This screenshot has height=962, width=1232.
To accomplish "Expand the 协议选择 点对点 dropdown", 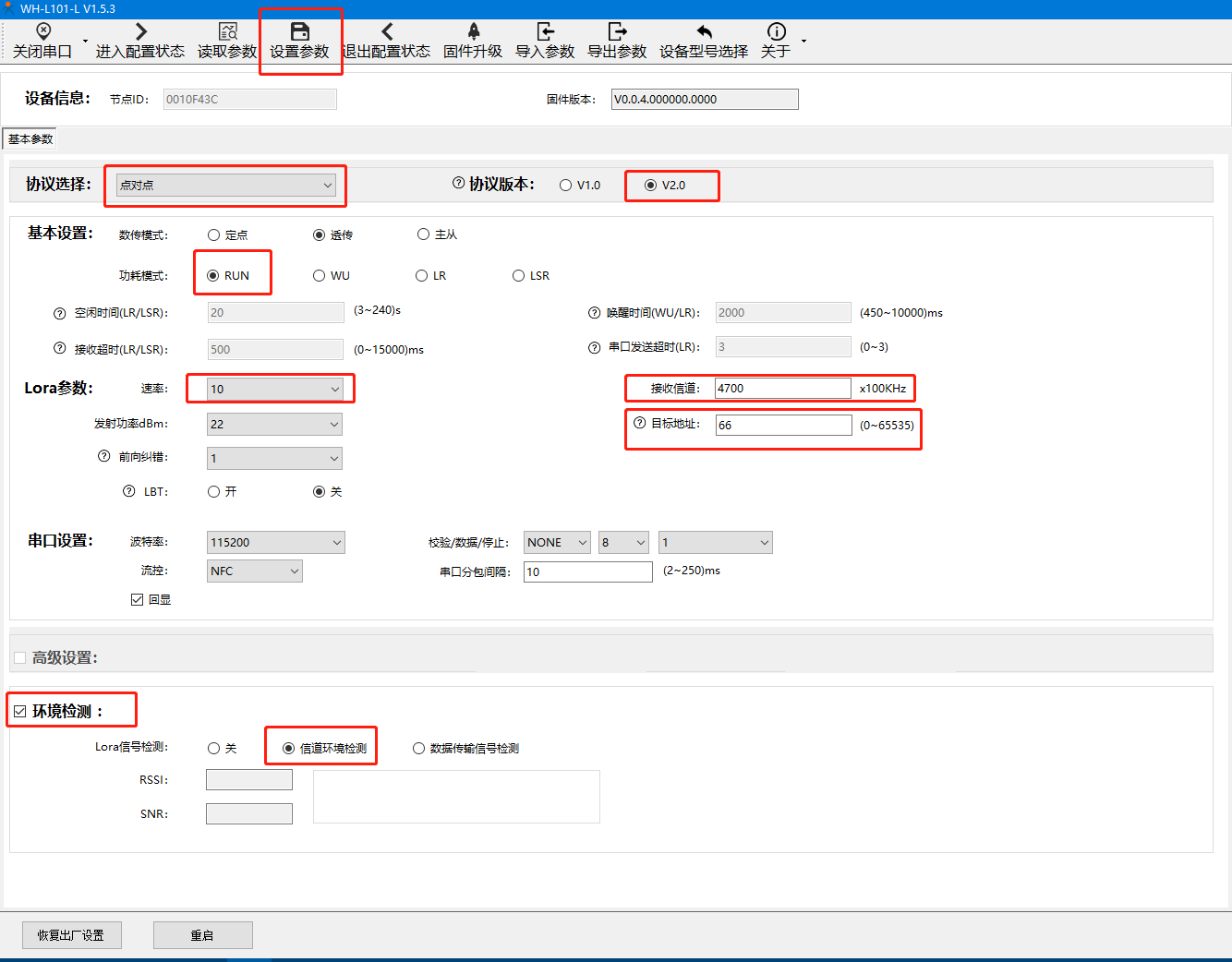I will click(x=226, y=186).
